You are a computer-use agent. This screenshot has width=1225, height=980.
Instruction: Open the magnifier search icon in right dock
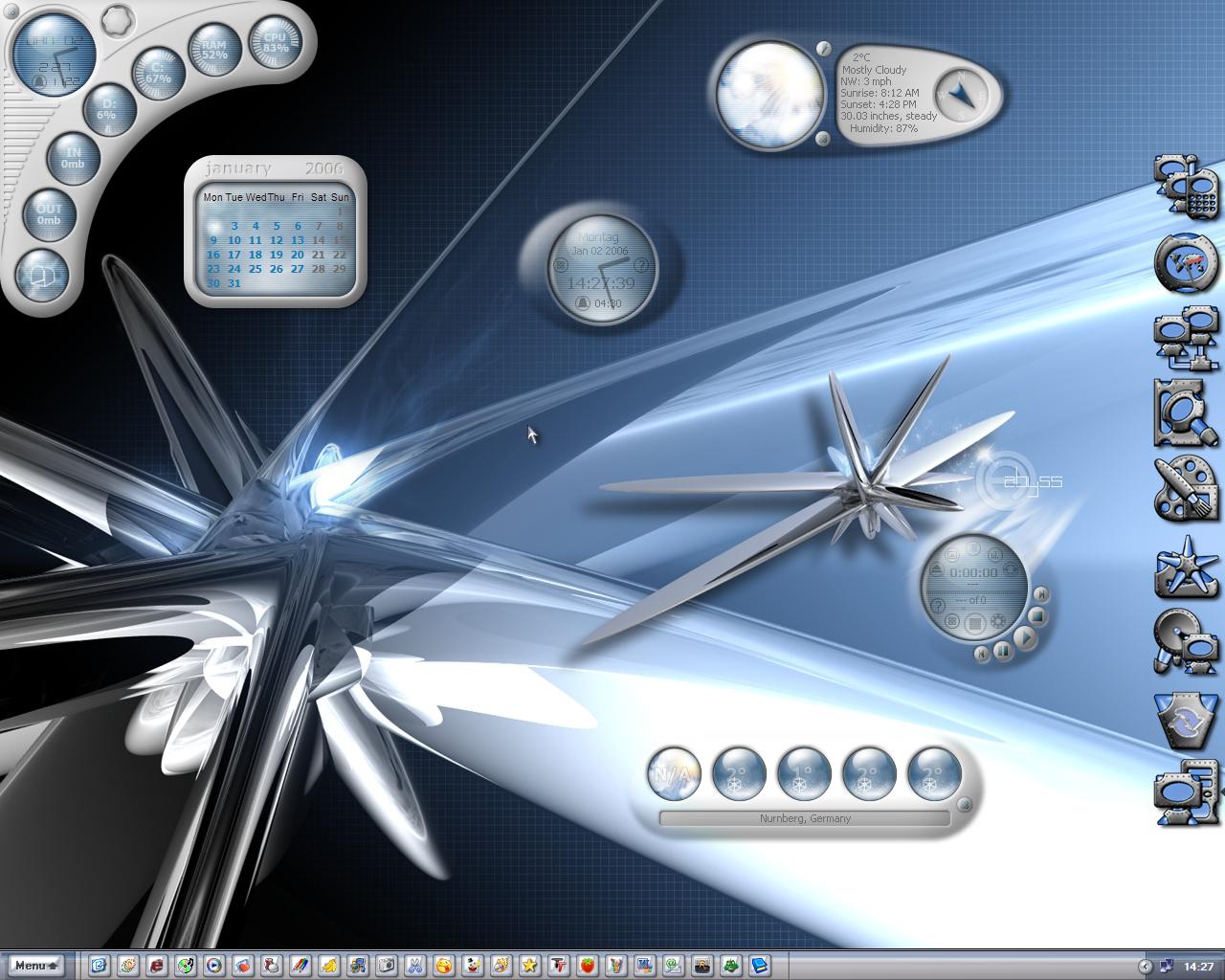coord(1186,413)
